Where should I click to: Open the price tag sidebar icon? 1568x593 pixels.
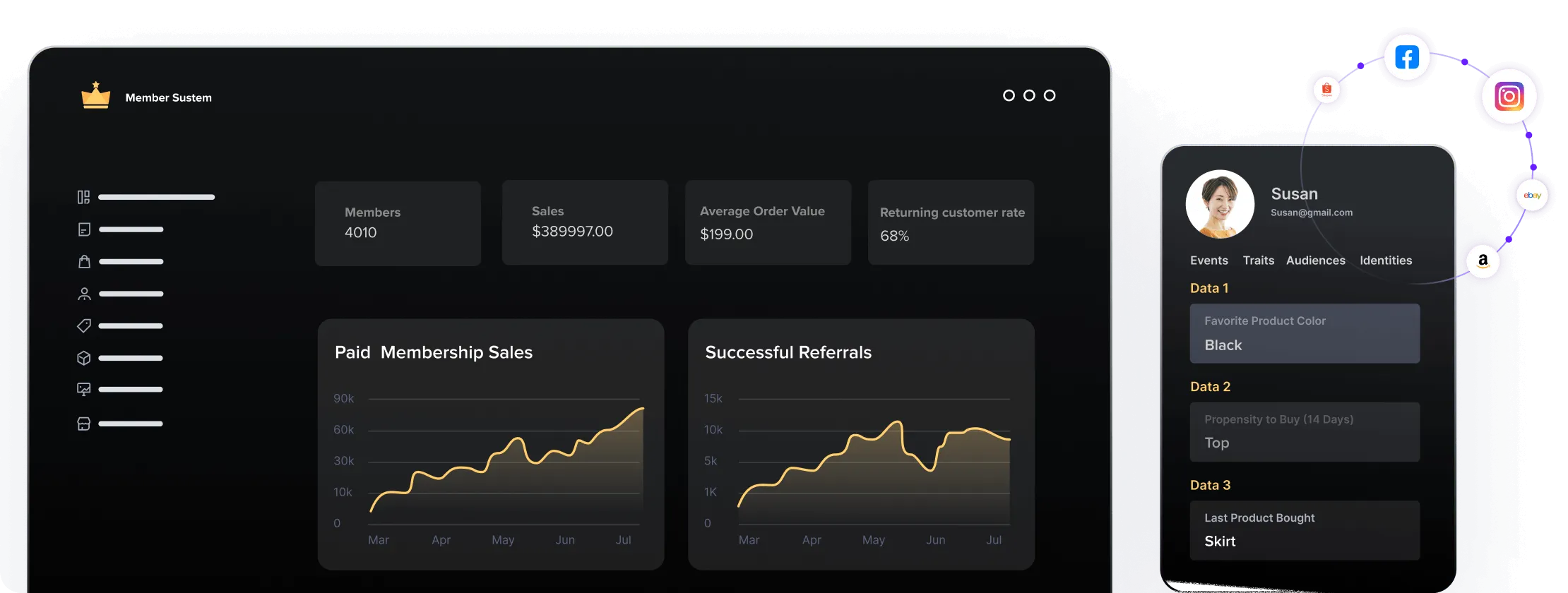click(x=84, y=325)
